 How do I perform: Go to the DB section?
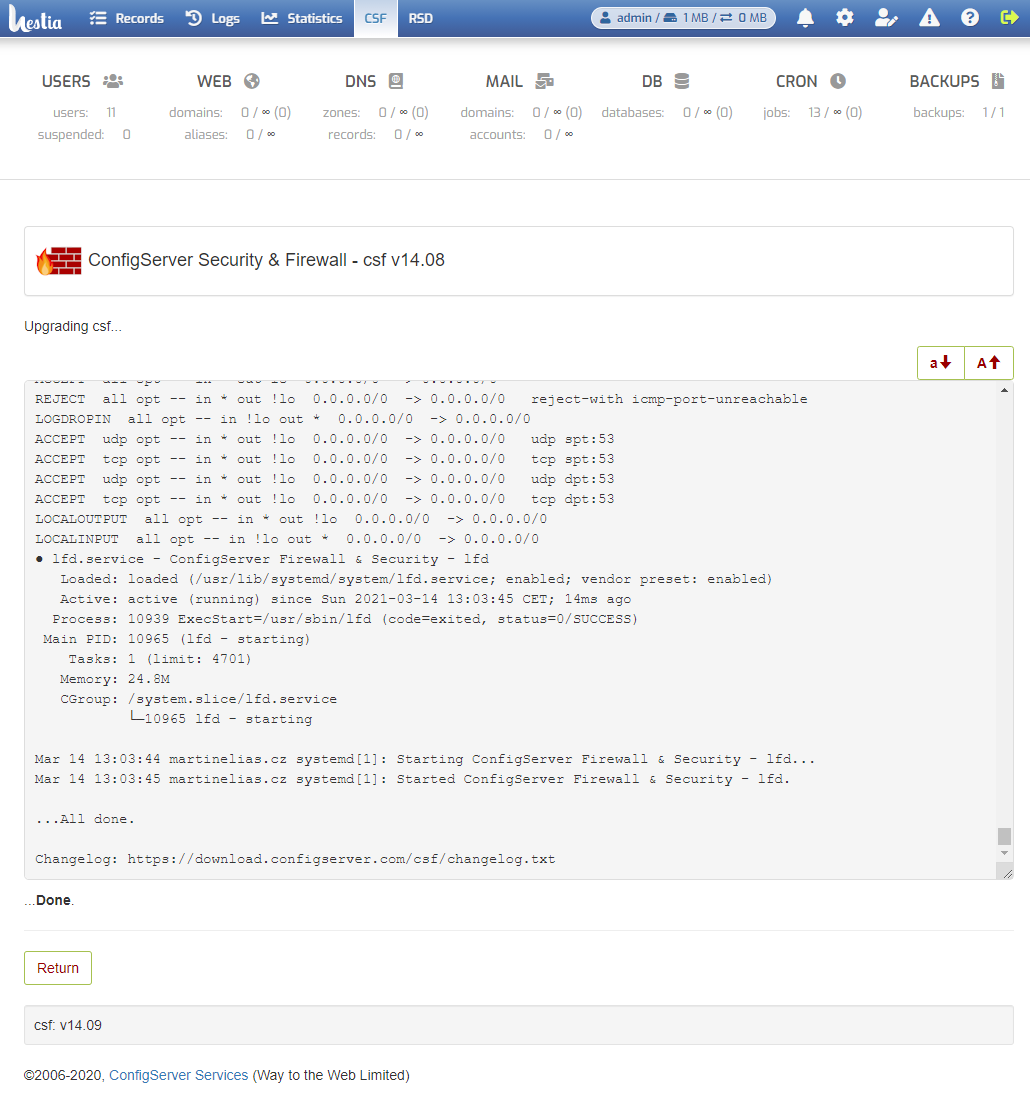pyautogui.click(x=652, y=81)
